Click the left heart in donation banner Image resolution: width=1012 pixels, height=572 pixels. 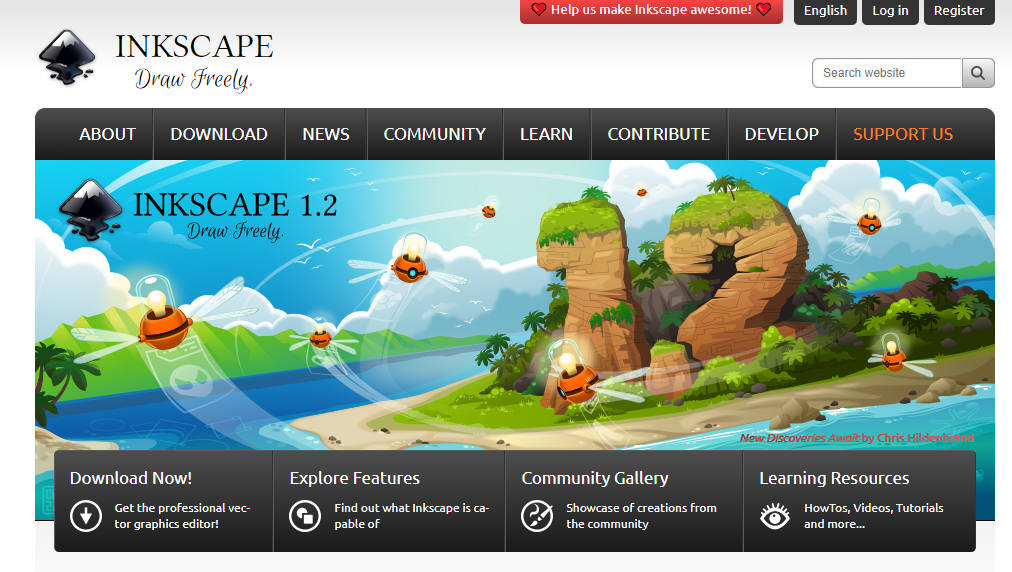(x=538, y=10)
